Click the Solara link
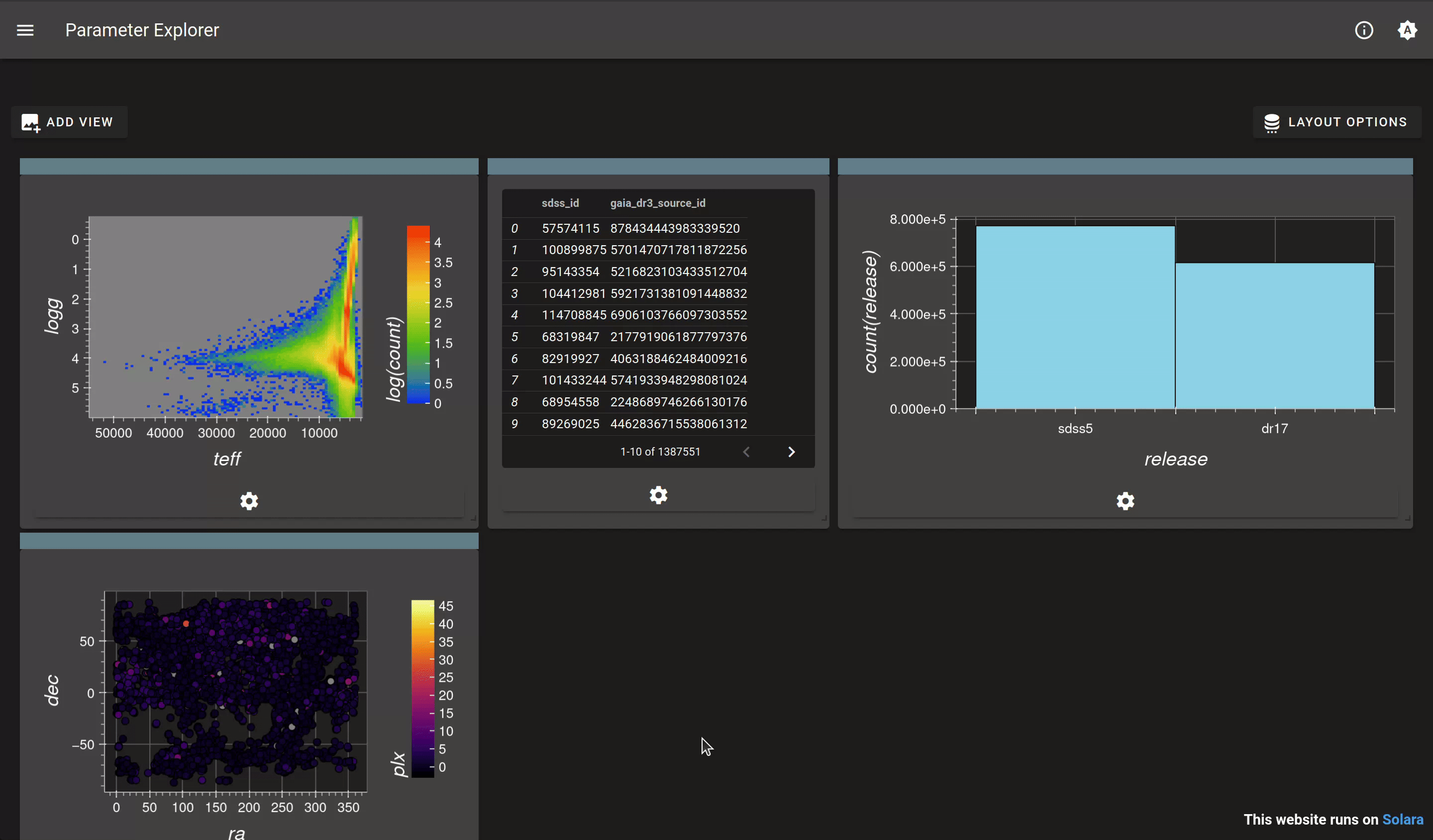 click(x=1402, y=819)
